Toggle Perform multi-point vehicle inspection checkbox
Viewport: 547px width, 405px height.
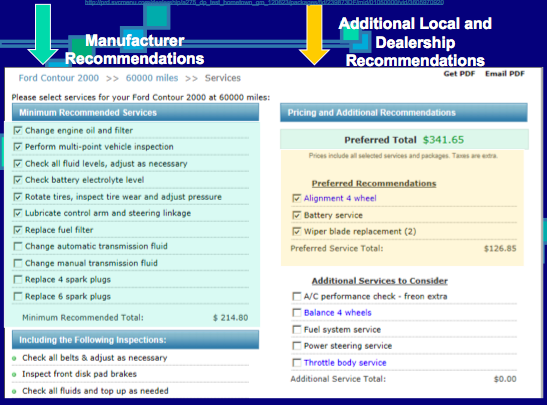point(17,147)
